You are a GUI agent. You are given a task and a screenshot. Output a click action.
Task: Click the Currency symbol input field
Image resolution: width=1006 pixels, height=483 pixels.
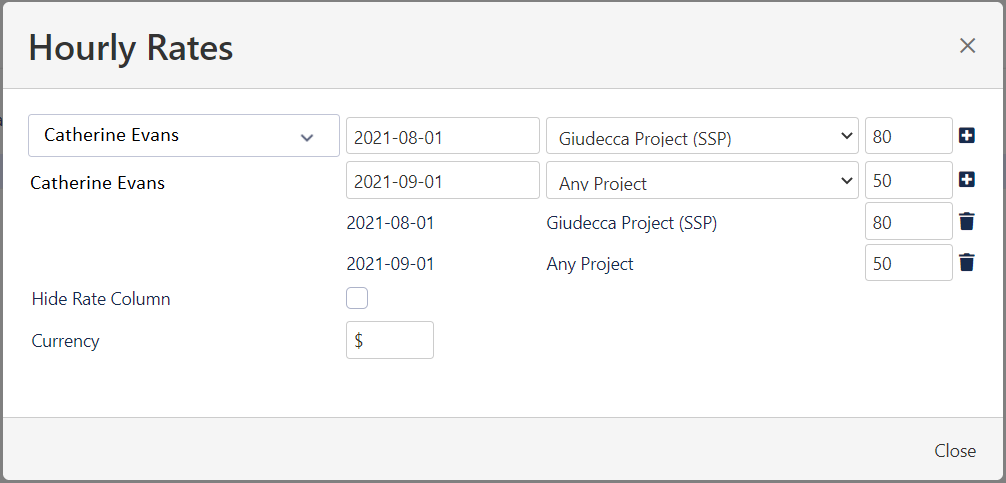click(x=389, y=340)
